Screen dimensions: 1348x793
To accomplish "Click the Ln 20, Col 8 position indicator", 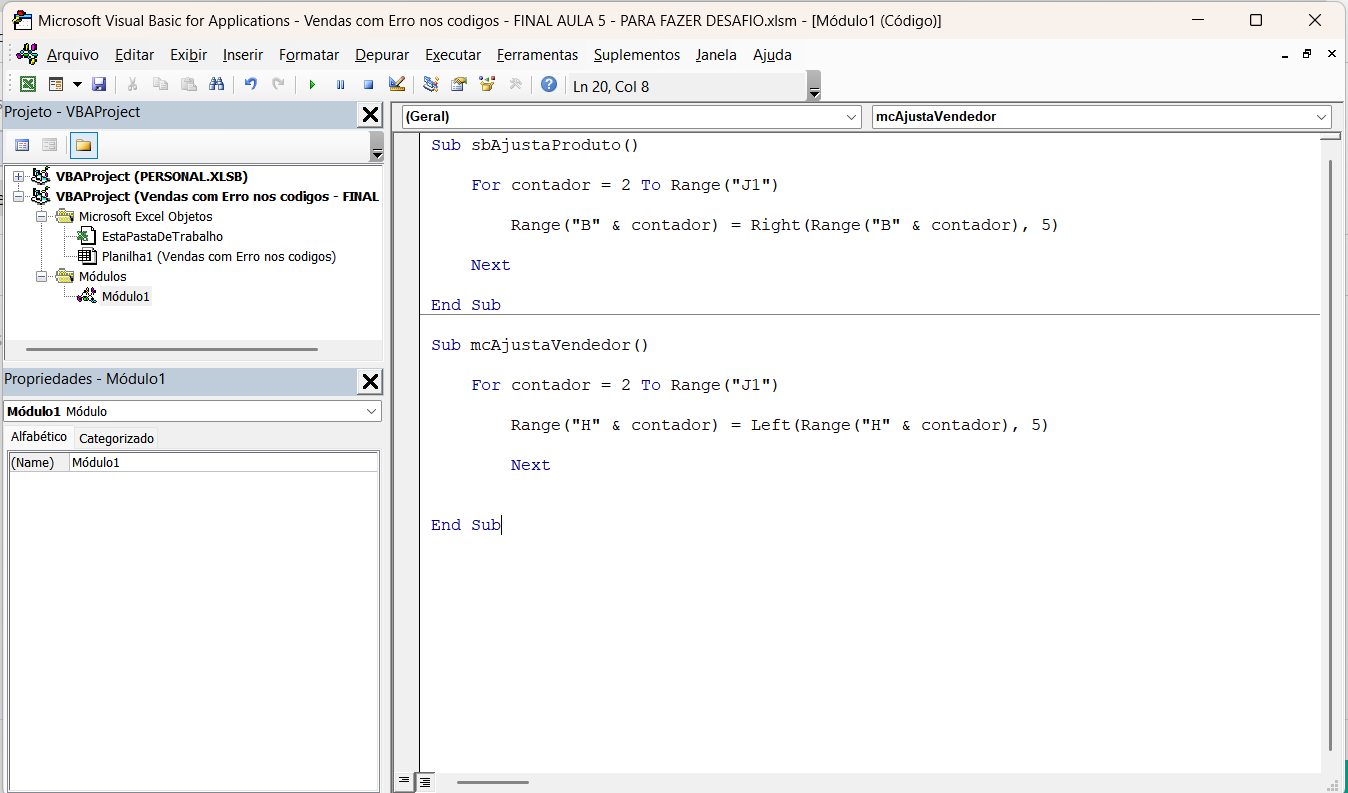I will pyautogui.click(x=611, y=86).
